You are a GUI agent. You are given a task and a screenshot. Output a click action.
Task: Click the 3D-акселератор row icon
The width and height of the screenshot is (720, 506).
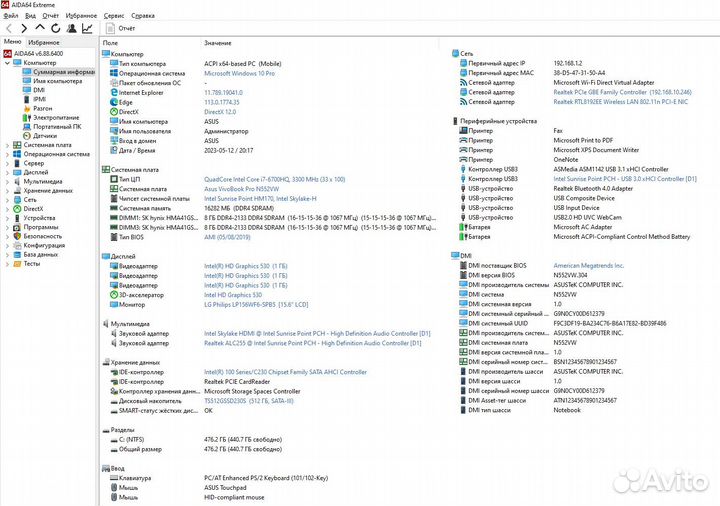point(114,295)
